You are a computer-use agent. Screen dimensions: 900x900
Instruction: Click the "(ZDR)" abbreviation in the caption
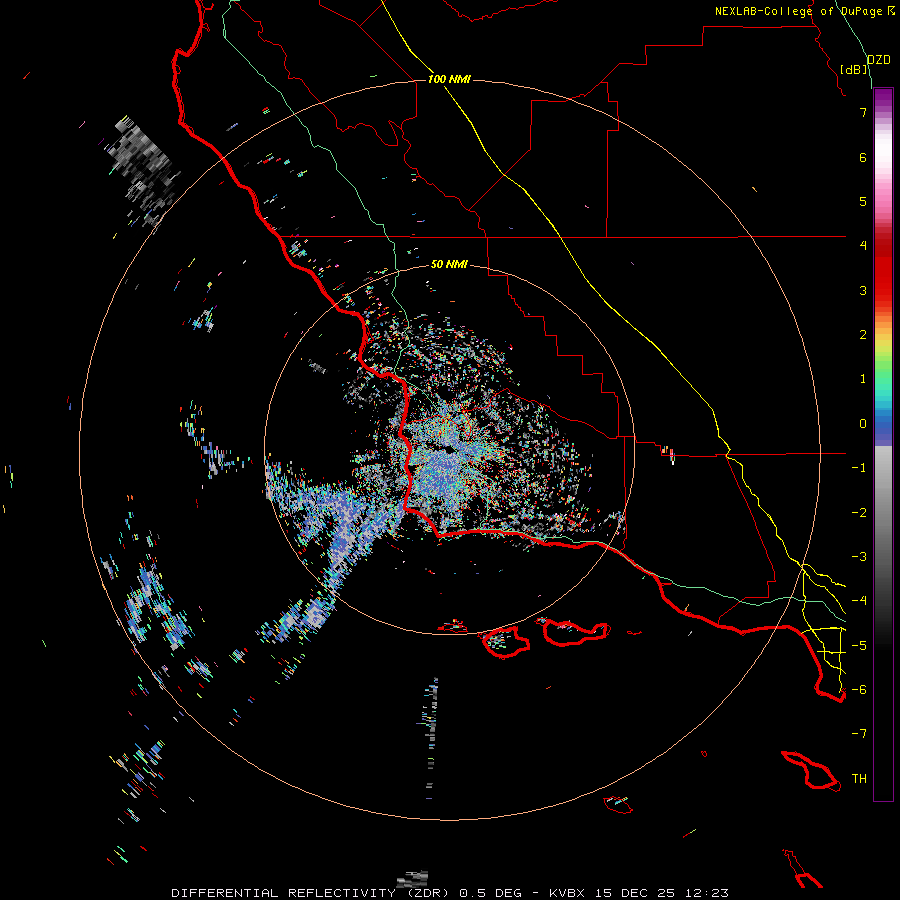tap(430, 893)
